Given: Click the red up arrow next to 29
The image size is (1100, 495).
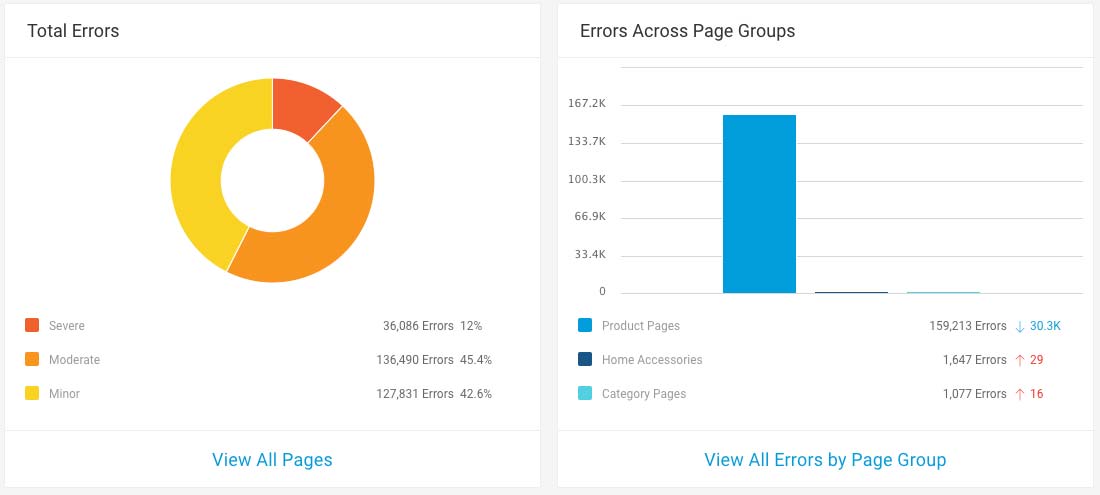Looking at the screenshot, I should (x=1019, y=360).
